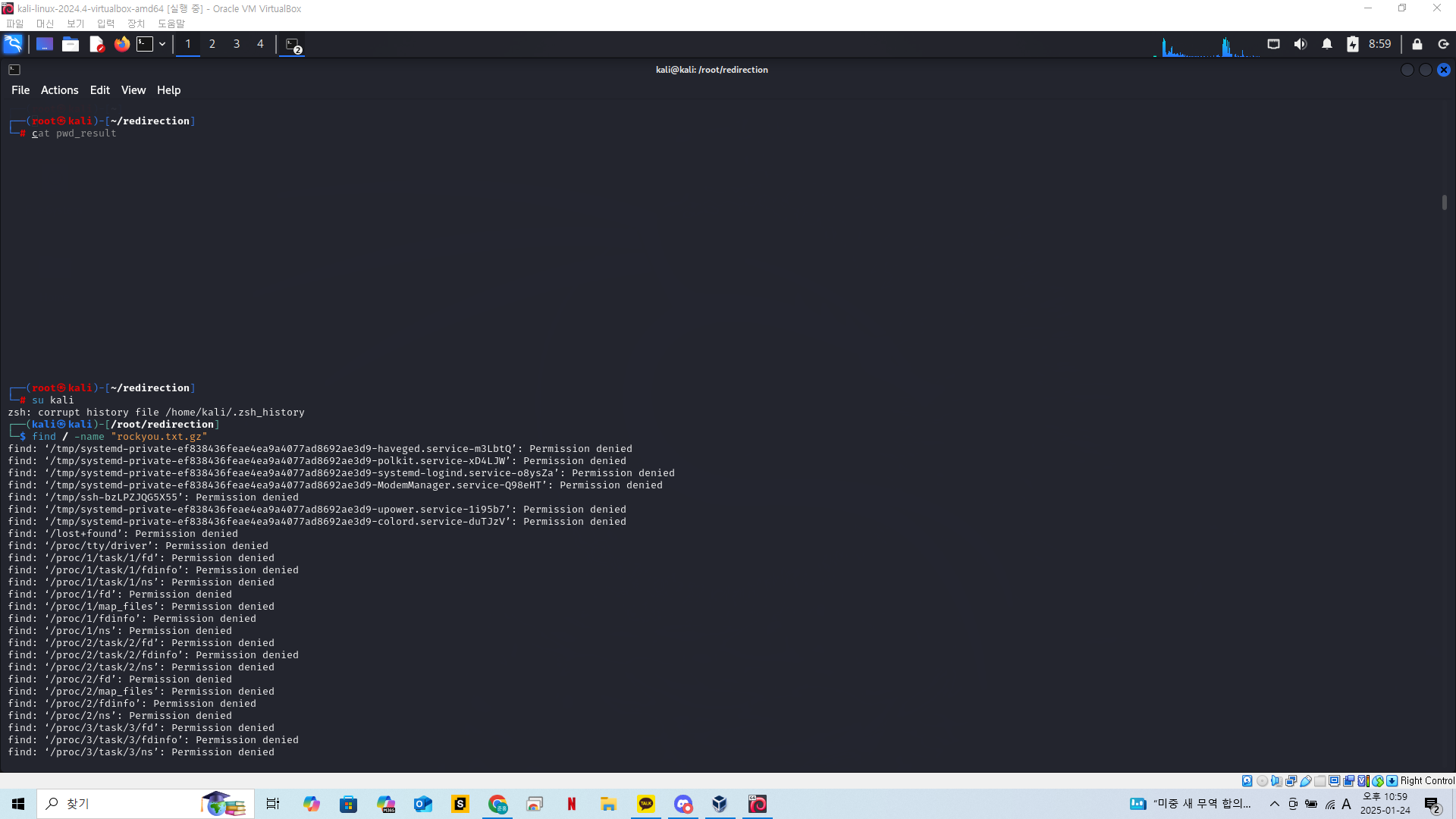
Task: Click the lock screen icon
Action: [1417, 44]
